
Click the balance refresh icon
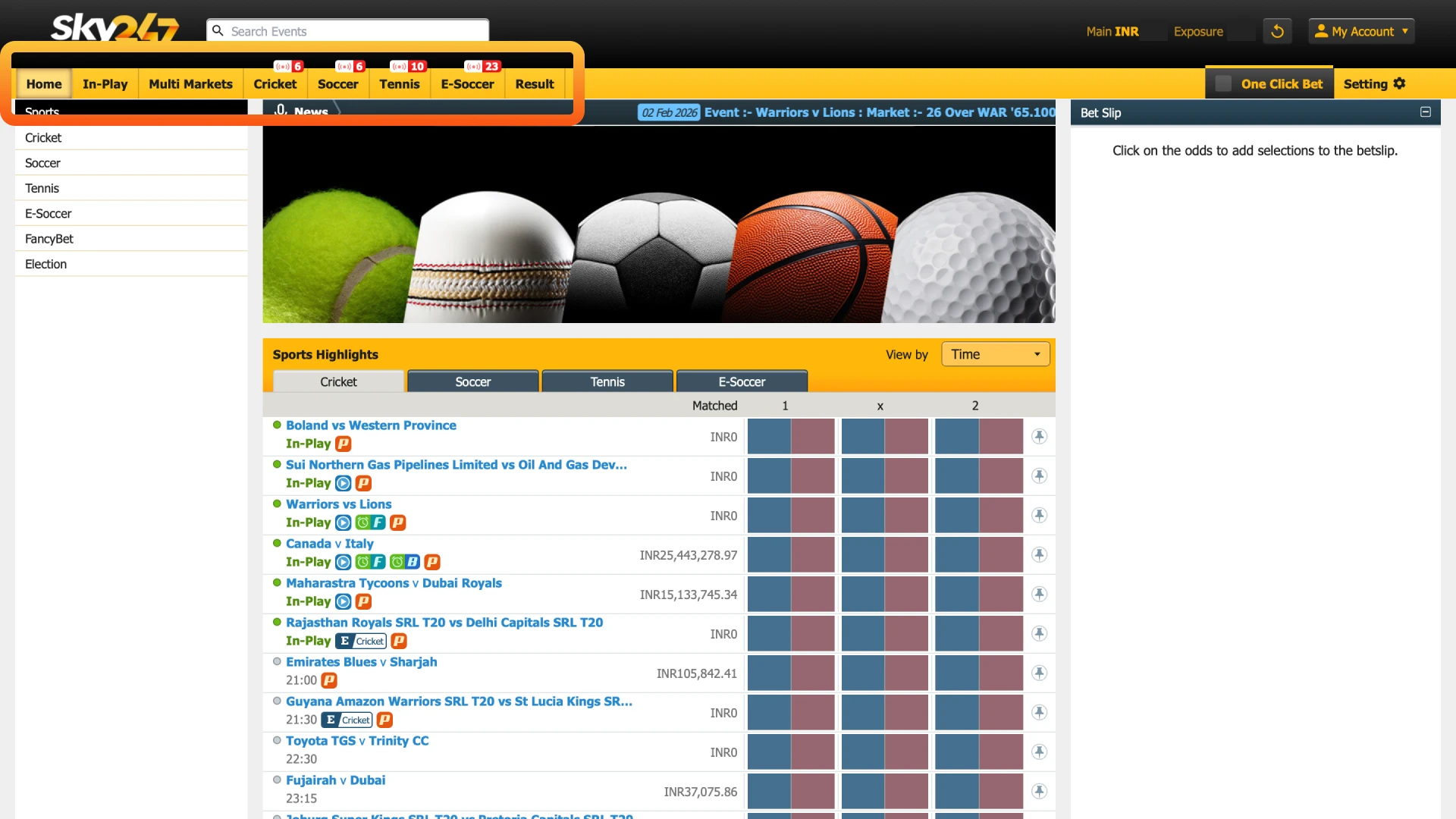coord(1277,31)
